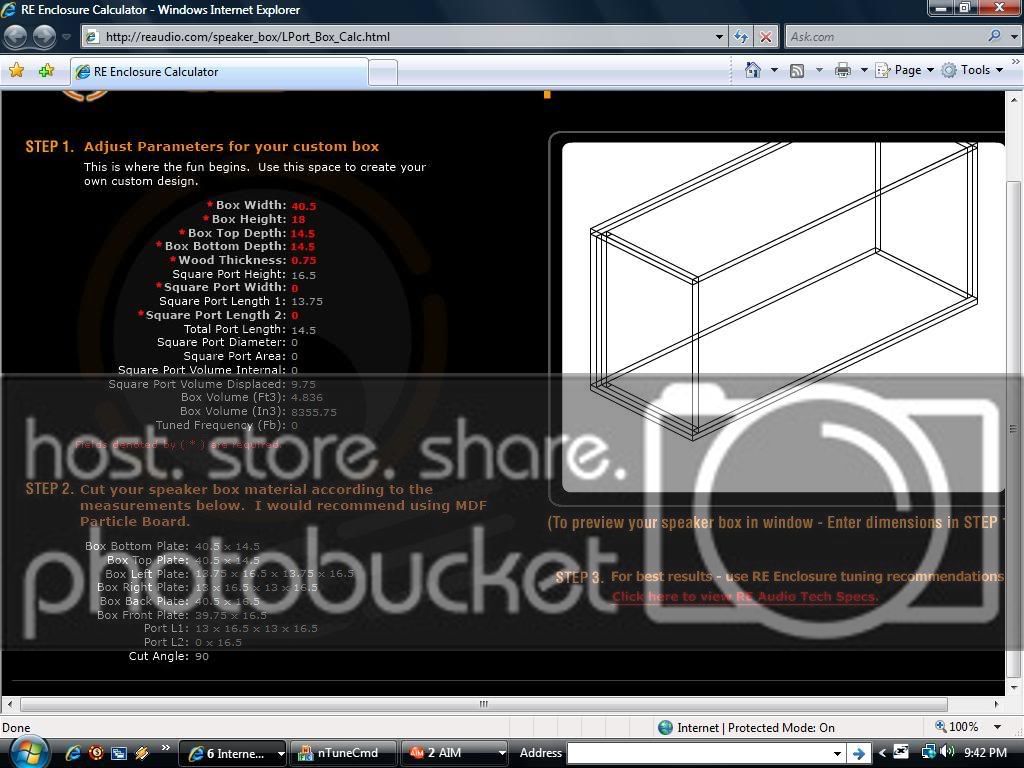Expand the zoom level dropdown arrow

pos(997,727)
